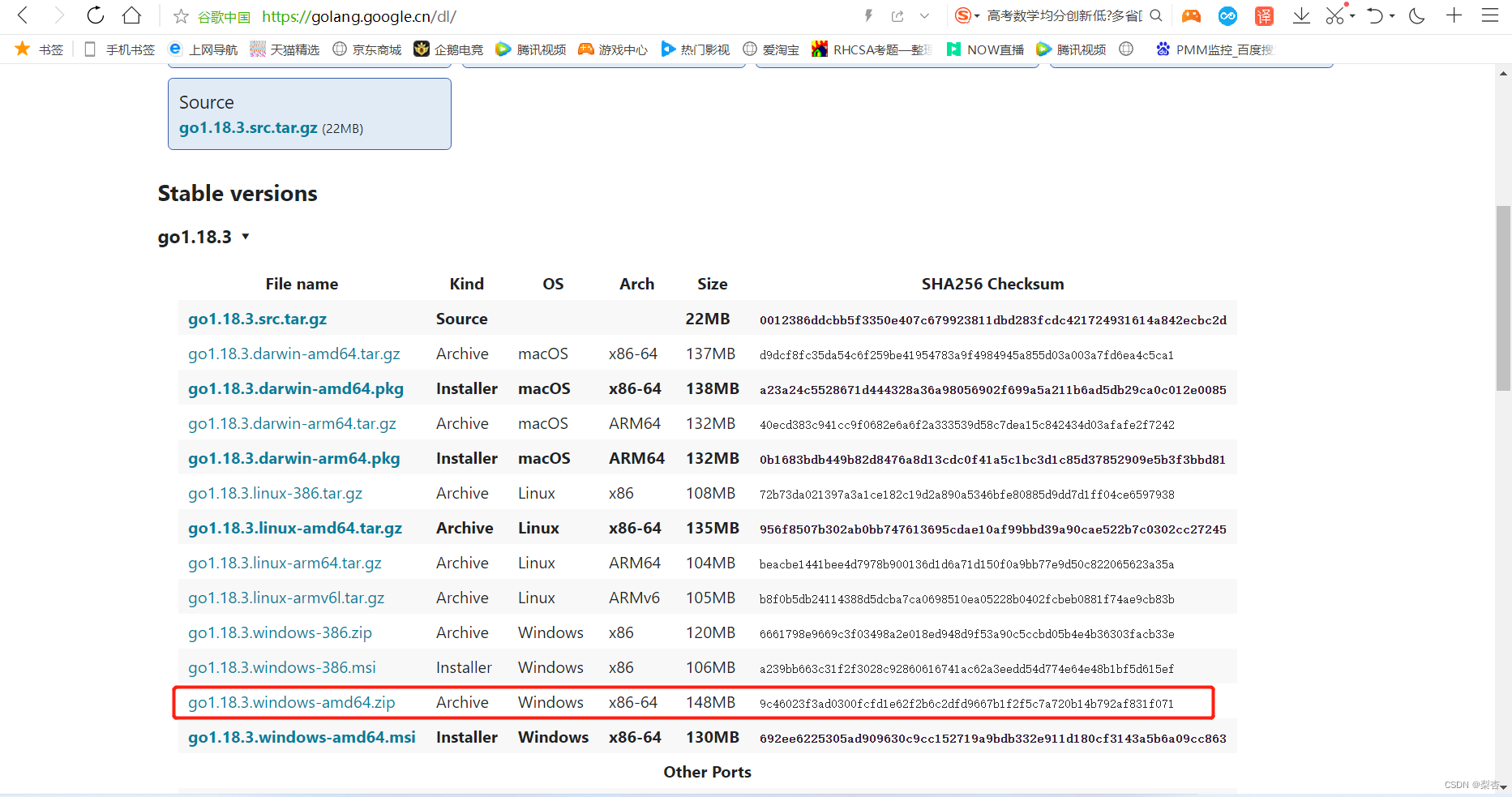Viewport: 1512px width, 797px height.
Task: Click the address bar URL field
Action: (359, 16)
